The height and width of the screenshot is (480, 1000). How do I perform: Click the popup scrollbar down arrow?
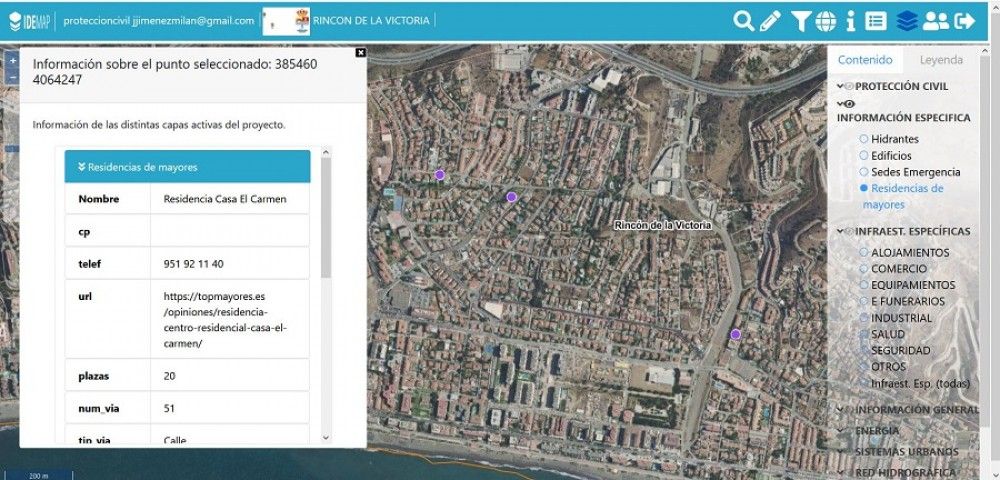tap(326, 437)
